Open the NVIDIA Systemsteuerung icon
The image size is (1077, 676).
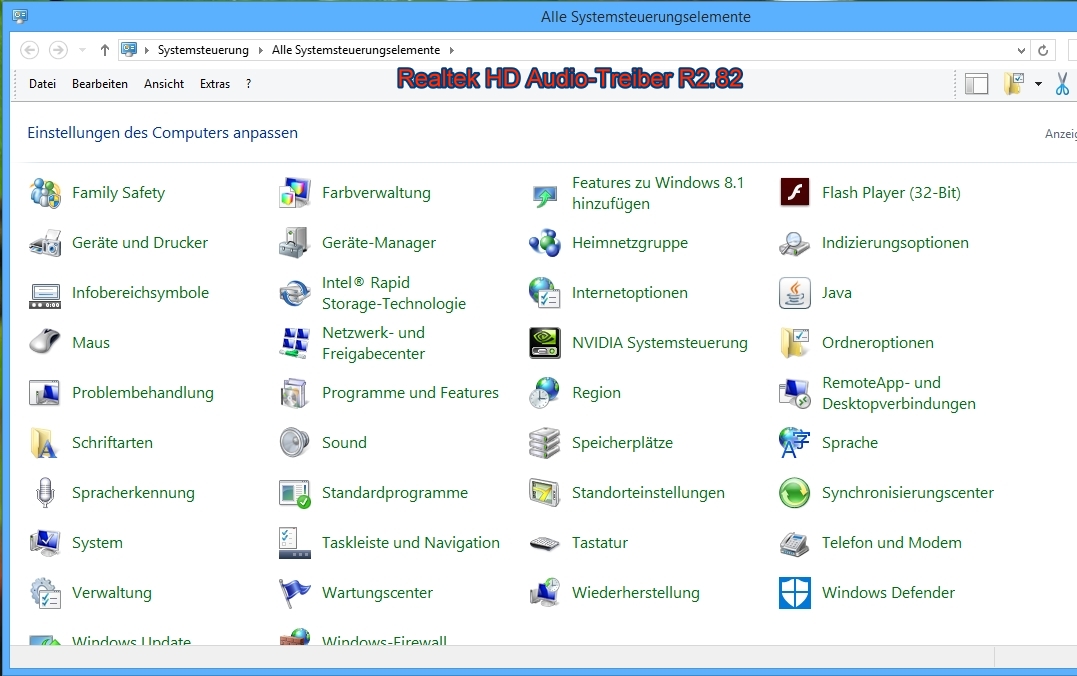545,343
